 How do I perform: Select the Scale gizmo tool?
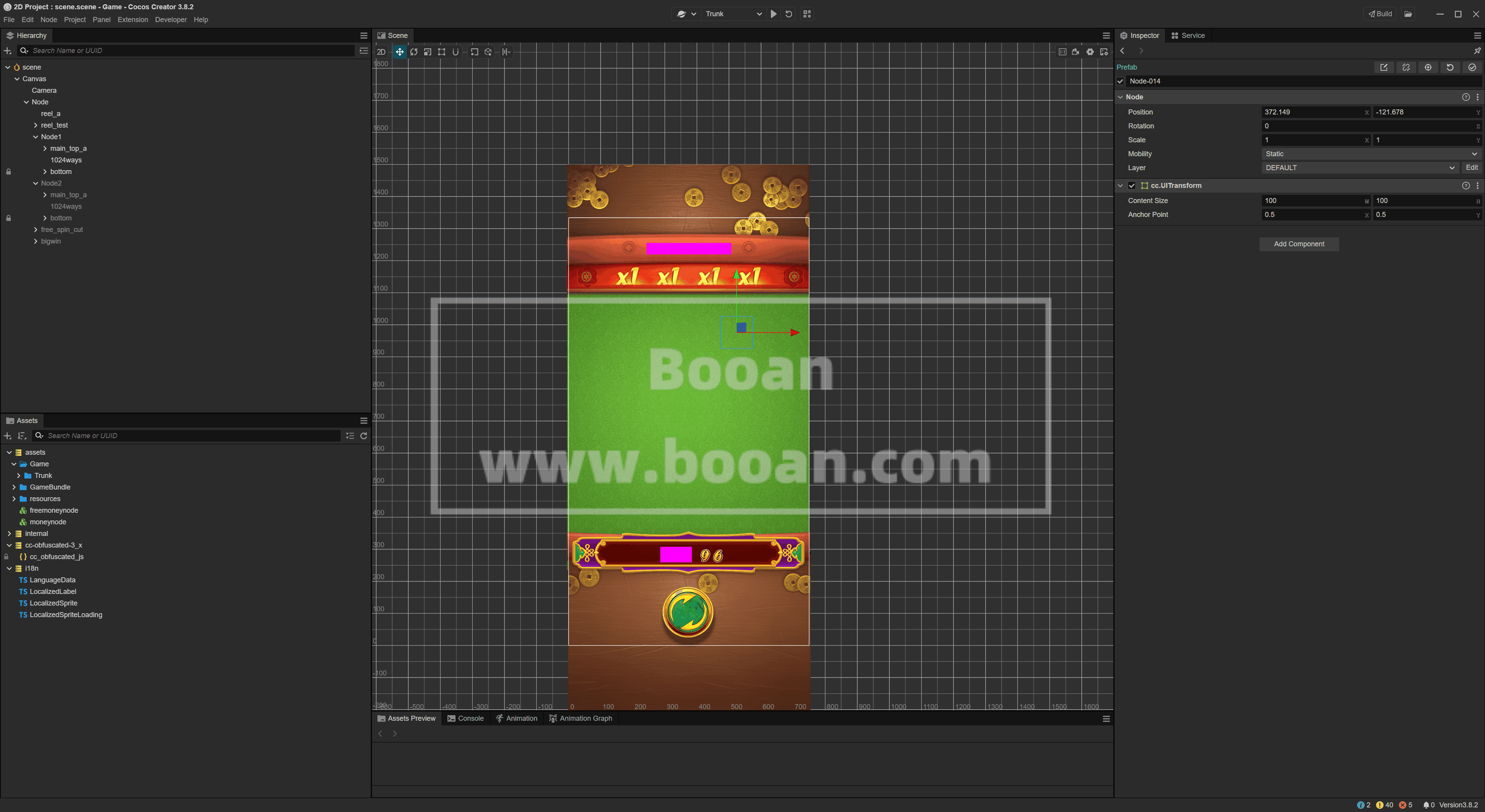pyautogui.click(x=428, y=52)
